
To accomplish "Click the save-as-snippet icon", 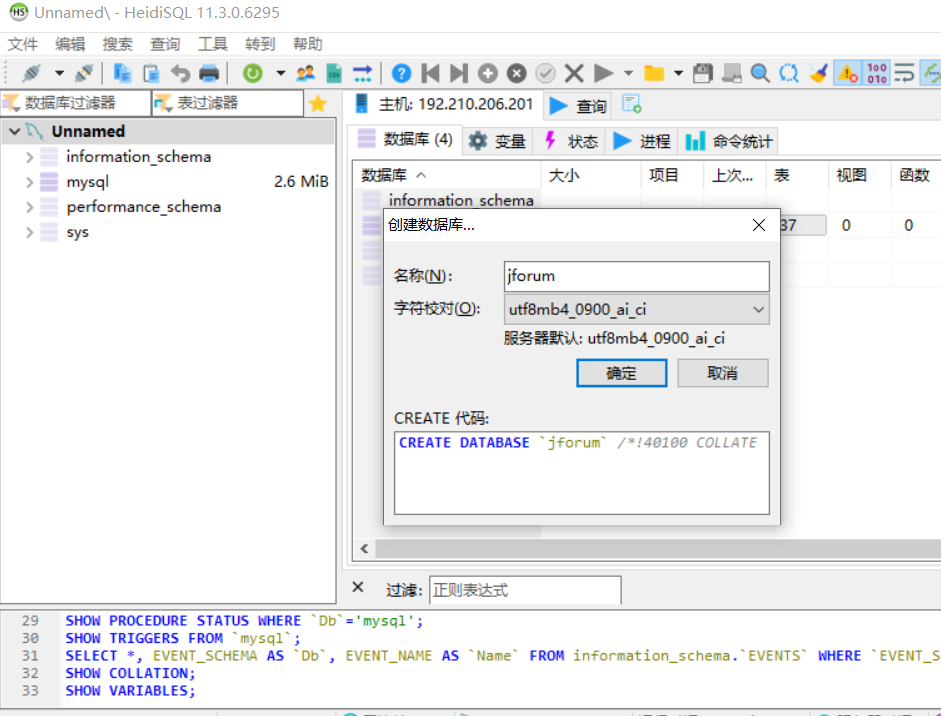I will pos(732,73).
